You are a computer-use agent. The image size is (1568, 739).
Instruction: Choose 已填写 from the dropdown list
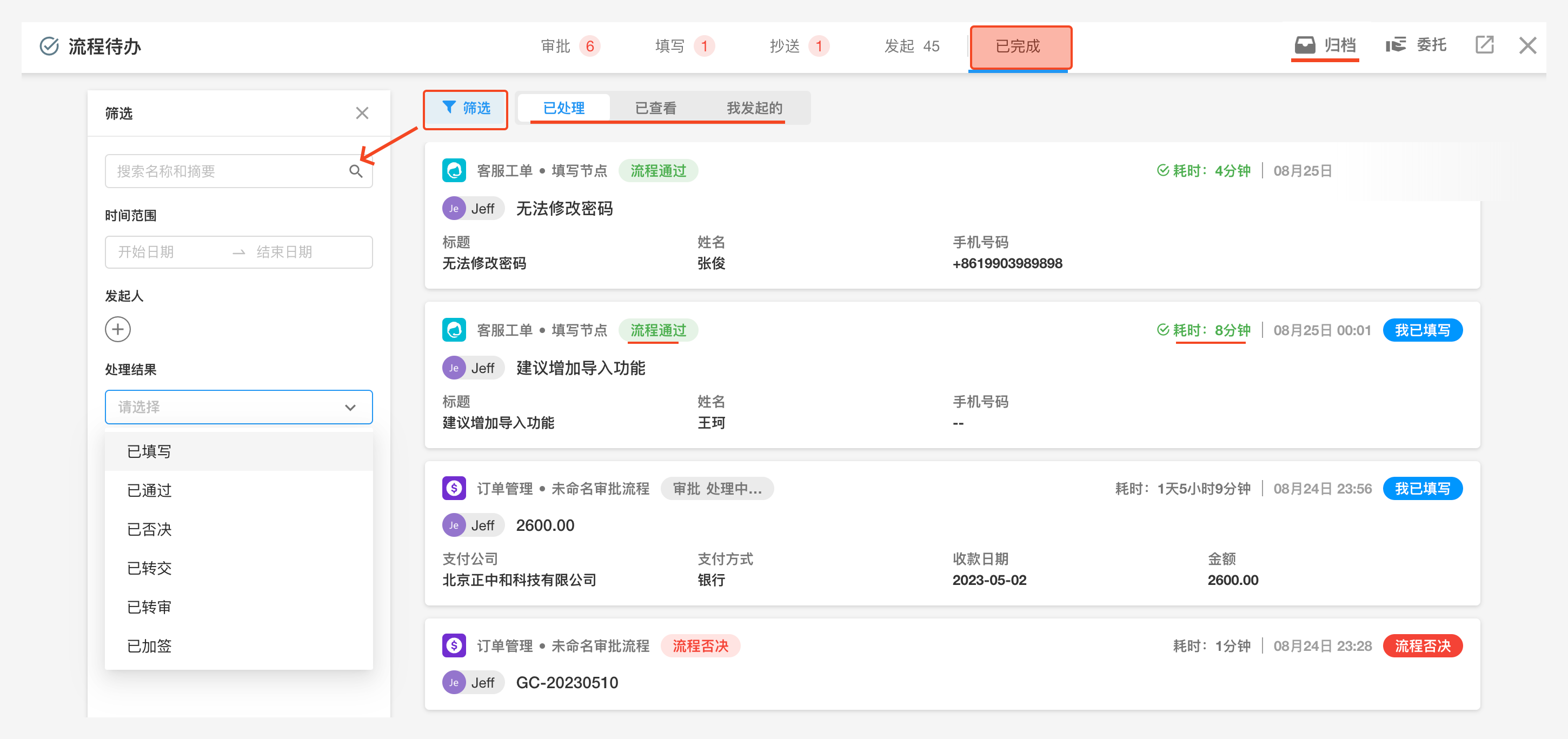(x=238, y=451)
